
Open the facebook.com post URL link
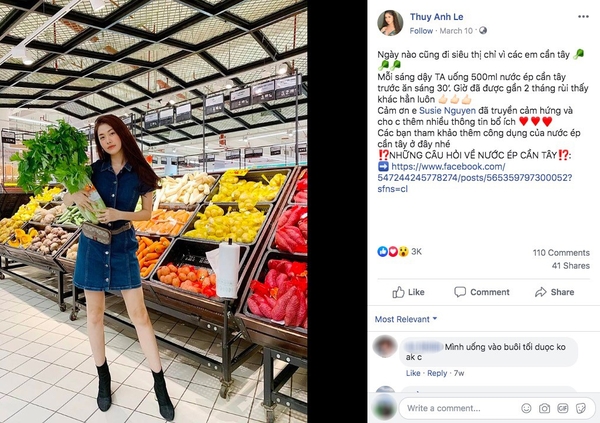474,178
